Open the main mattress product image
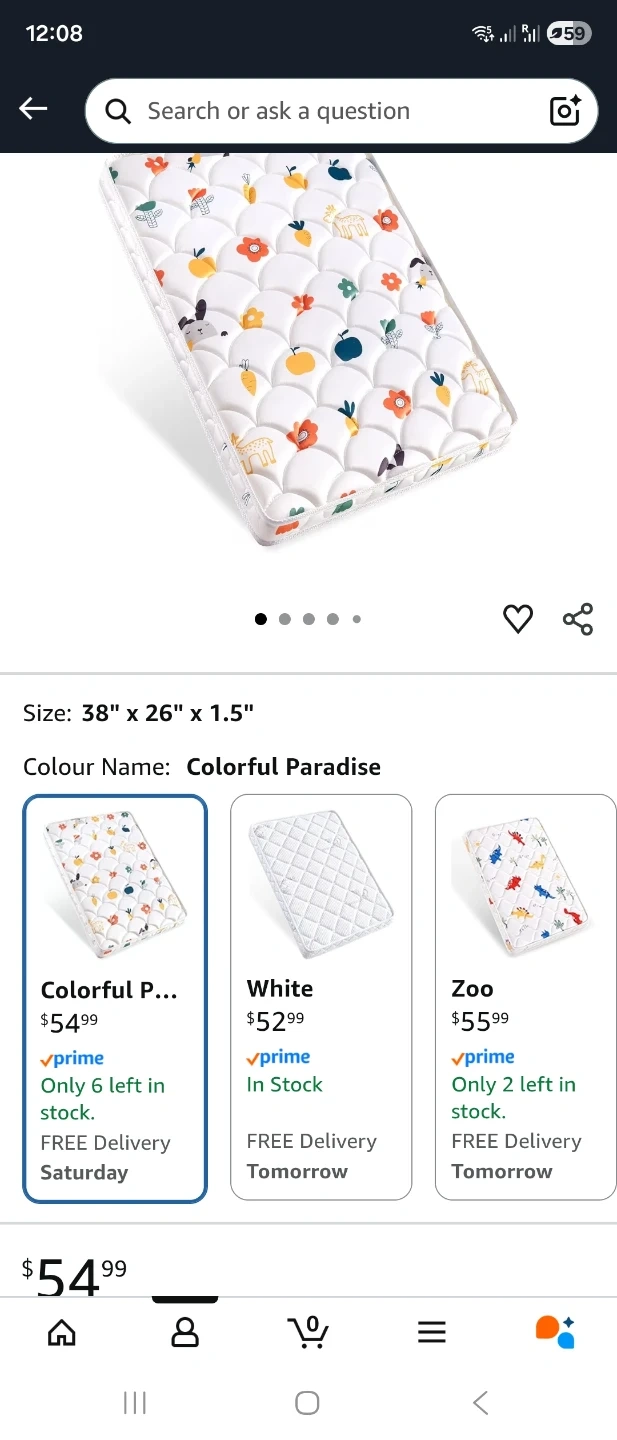This screenshot has height=1440, width=617. (308, 350)
